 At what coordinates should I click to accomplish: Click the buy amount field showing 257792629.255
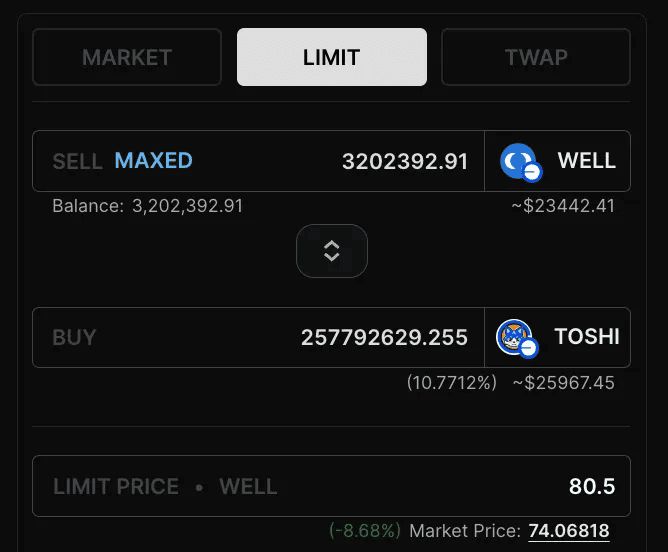pyautogui.click(x=384, y=337)
